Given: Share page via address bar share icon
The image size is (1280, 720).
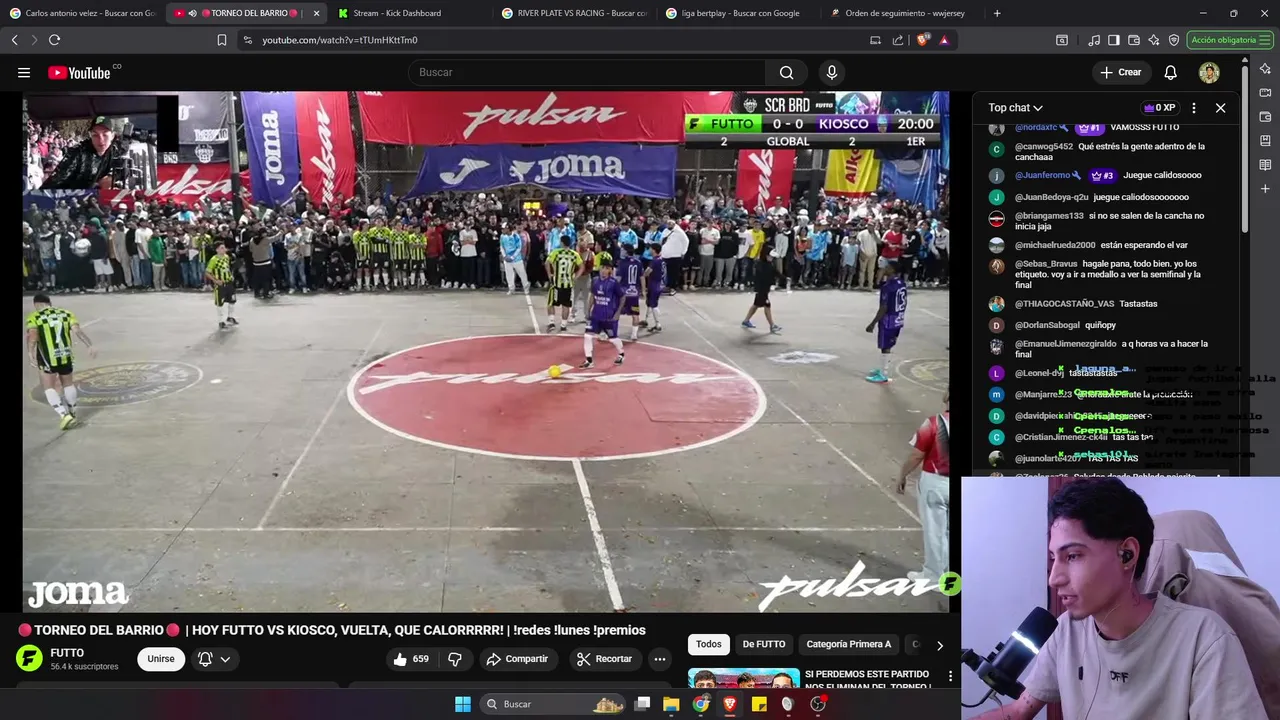Looking at the screenshot, I should pos(898,40).
